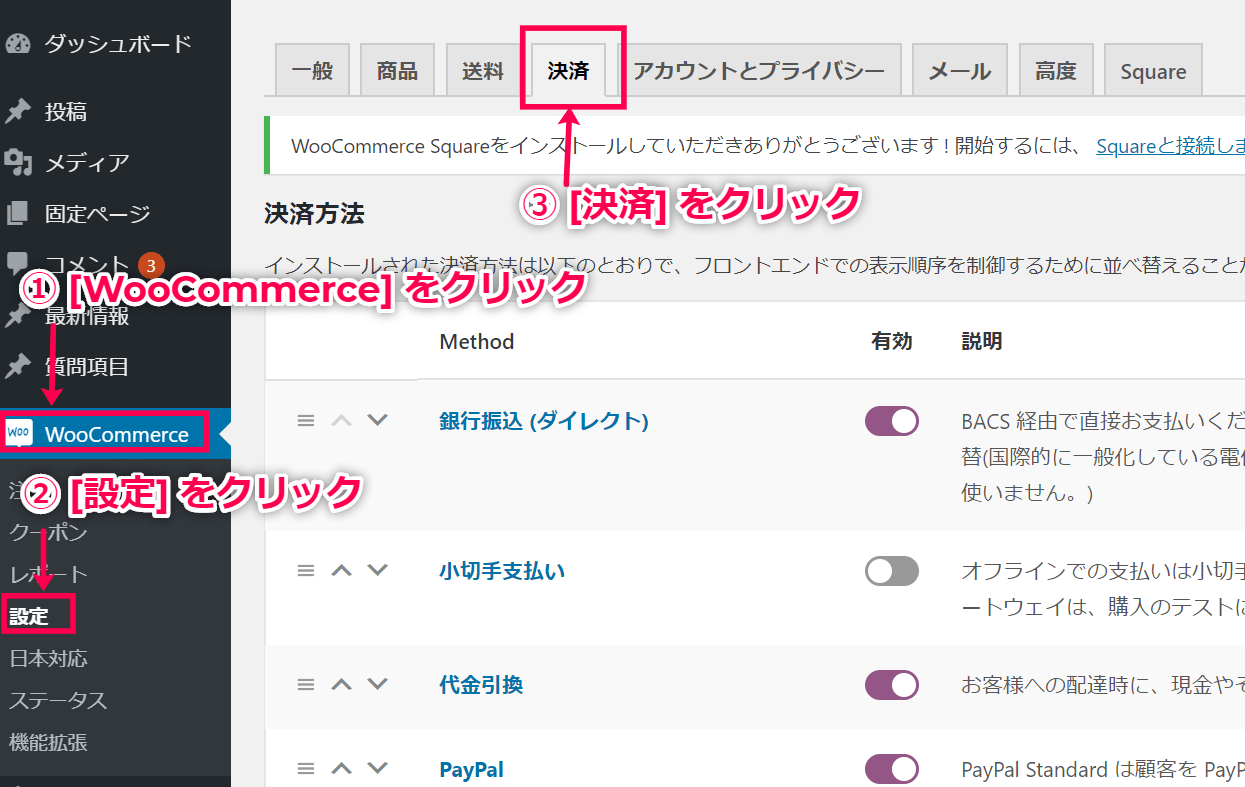Open the 設定 submenu item
This screenshot has height=787, width=1245.
click(29, 616)
